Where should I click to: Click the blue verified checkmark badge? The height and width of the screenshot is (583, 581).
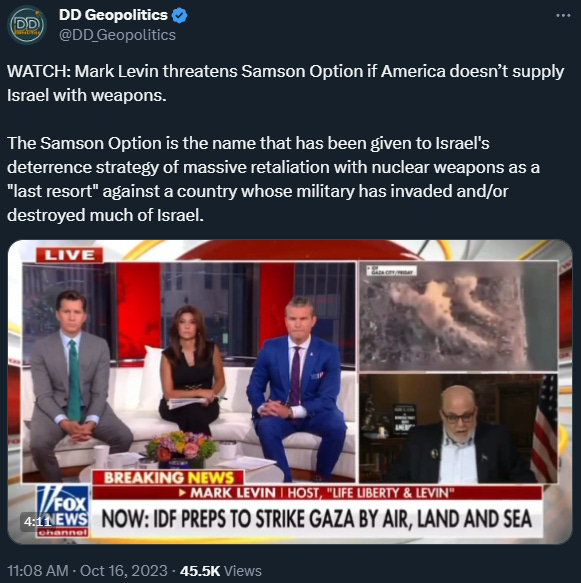181,16
